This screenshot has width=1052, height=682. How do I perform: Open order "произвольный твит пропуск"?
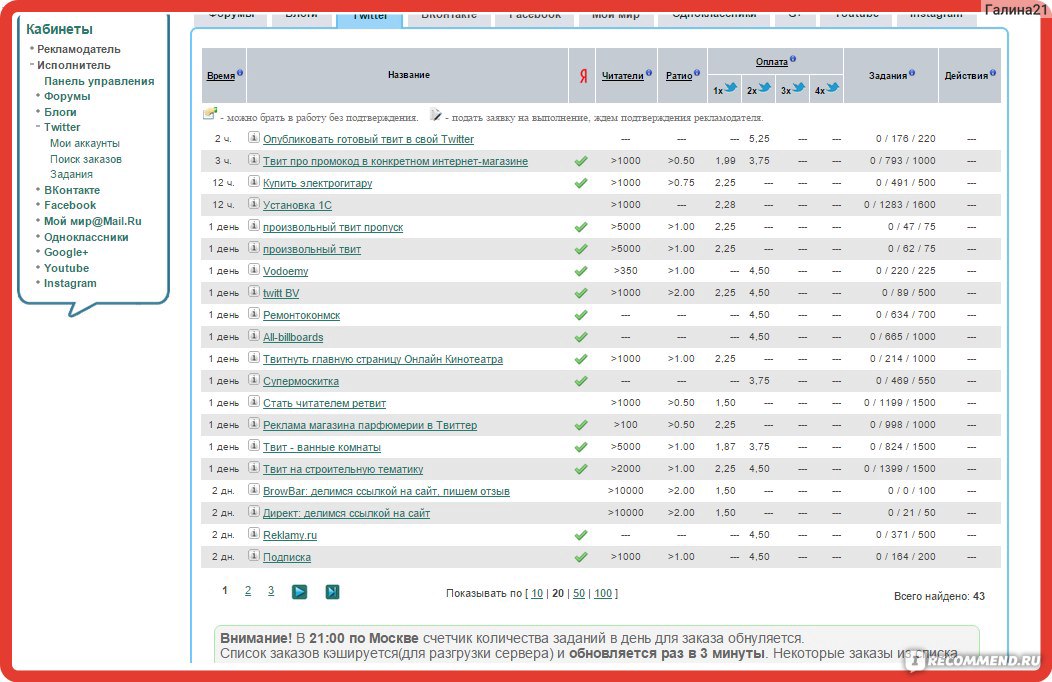[333, 227]
